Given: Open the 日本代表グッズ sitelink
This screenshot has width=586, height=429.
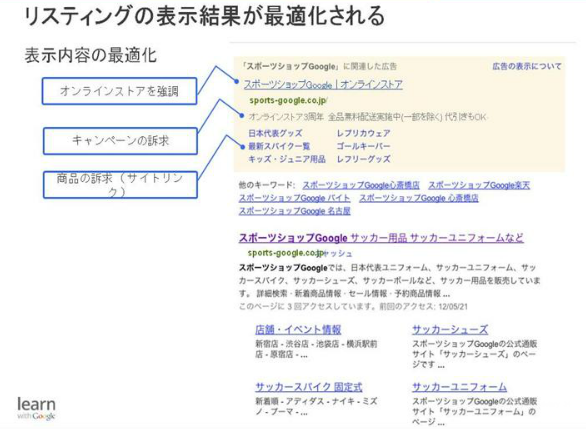Looking at the screenshot, I should [x=275, y=133].
